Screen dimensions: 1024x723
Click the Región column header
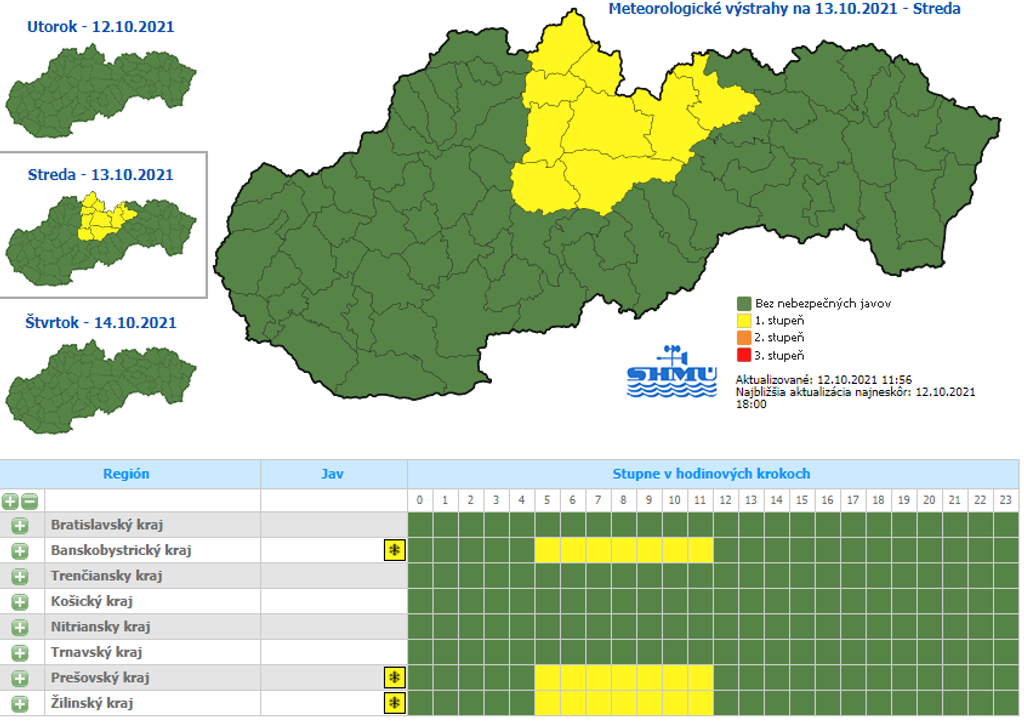tap(126, 474)
